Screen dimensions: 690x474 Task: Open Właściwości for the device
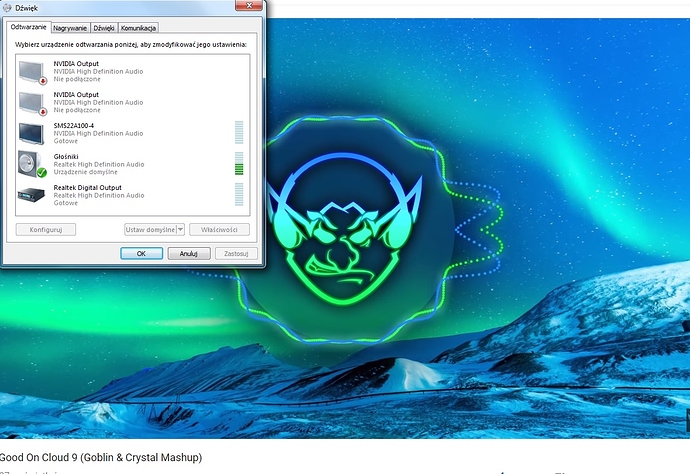click(x=219, y=229)
